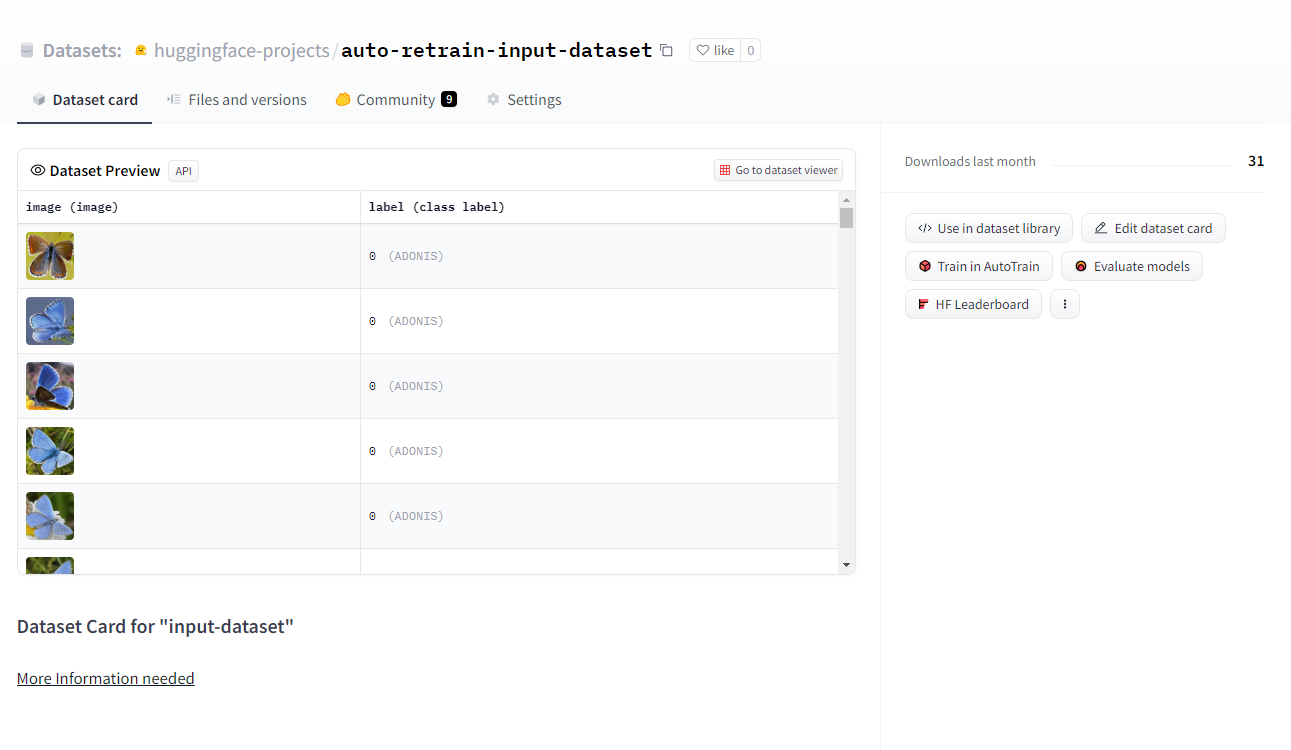The image size is (1291, 750).
Task: Click the grid icon on Go to dataset viewer
Action: (x=723, y=169)
